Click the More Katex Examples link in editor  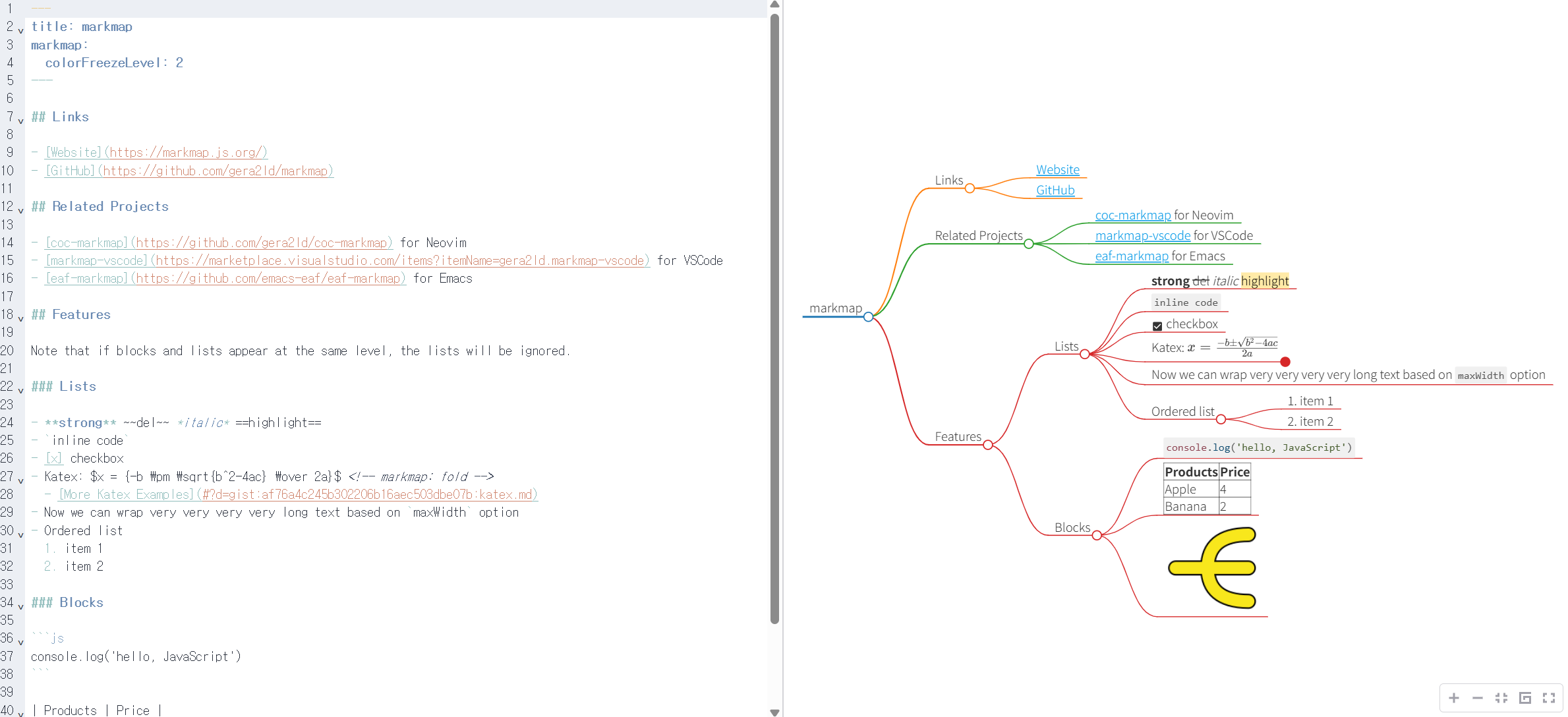[298, 494]
